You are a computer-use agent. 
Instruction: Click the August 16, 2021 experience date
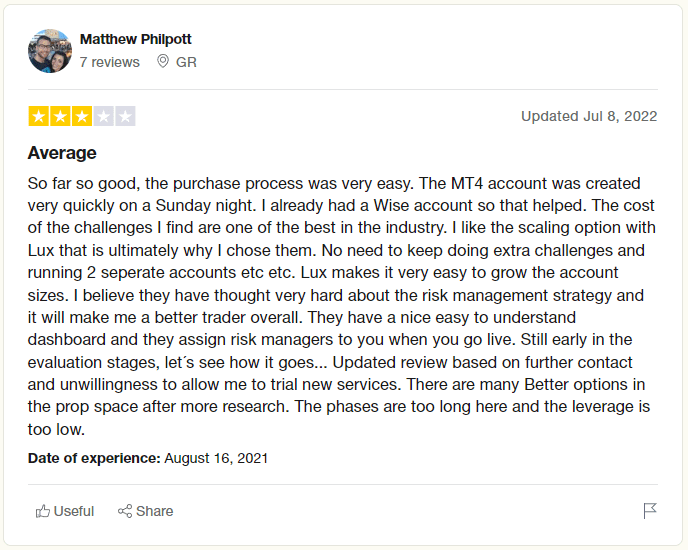point(216,458)
